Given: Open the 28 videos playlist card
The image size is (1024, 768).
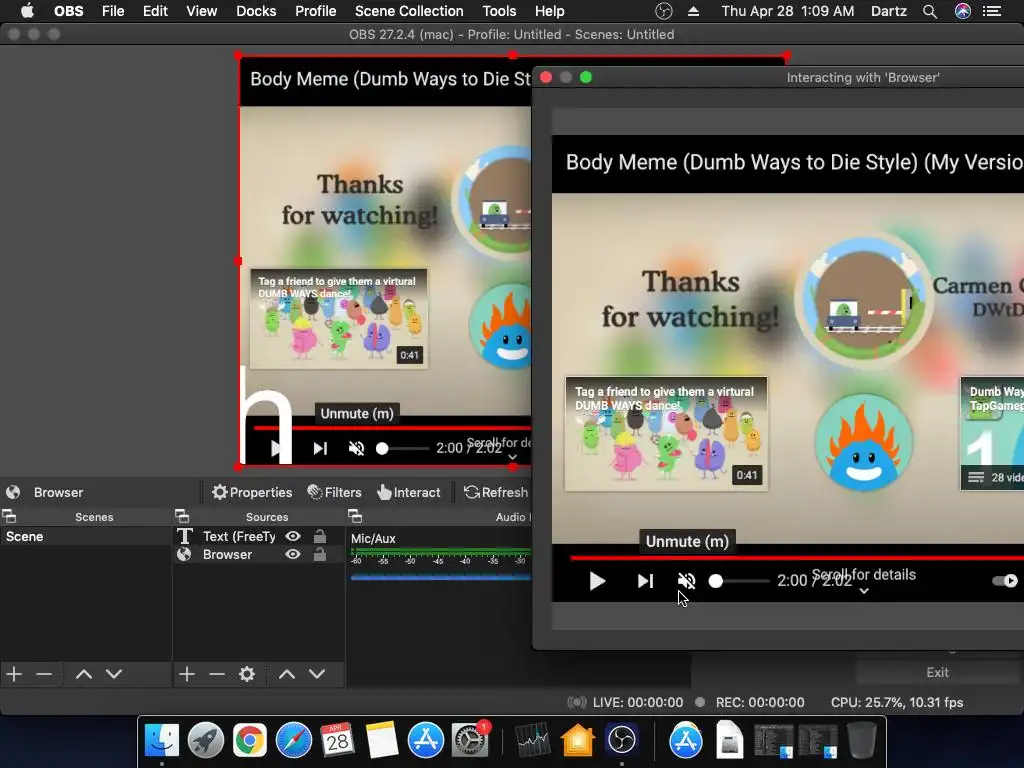Looking at the screenshot, I should (x=993, y=434).
